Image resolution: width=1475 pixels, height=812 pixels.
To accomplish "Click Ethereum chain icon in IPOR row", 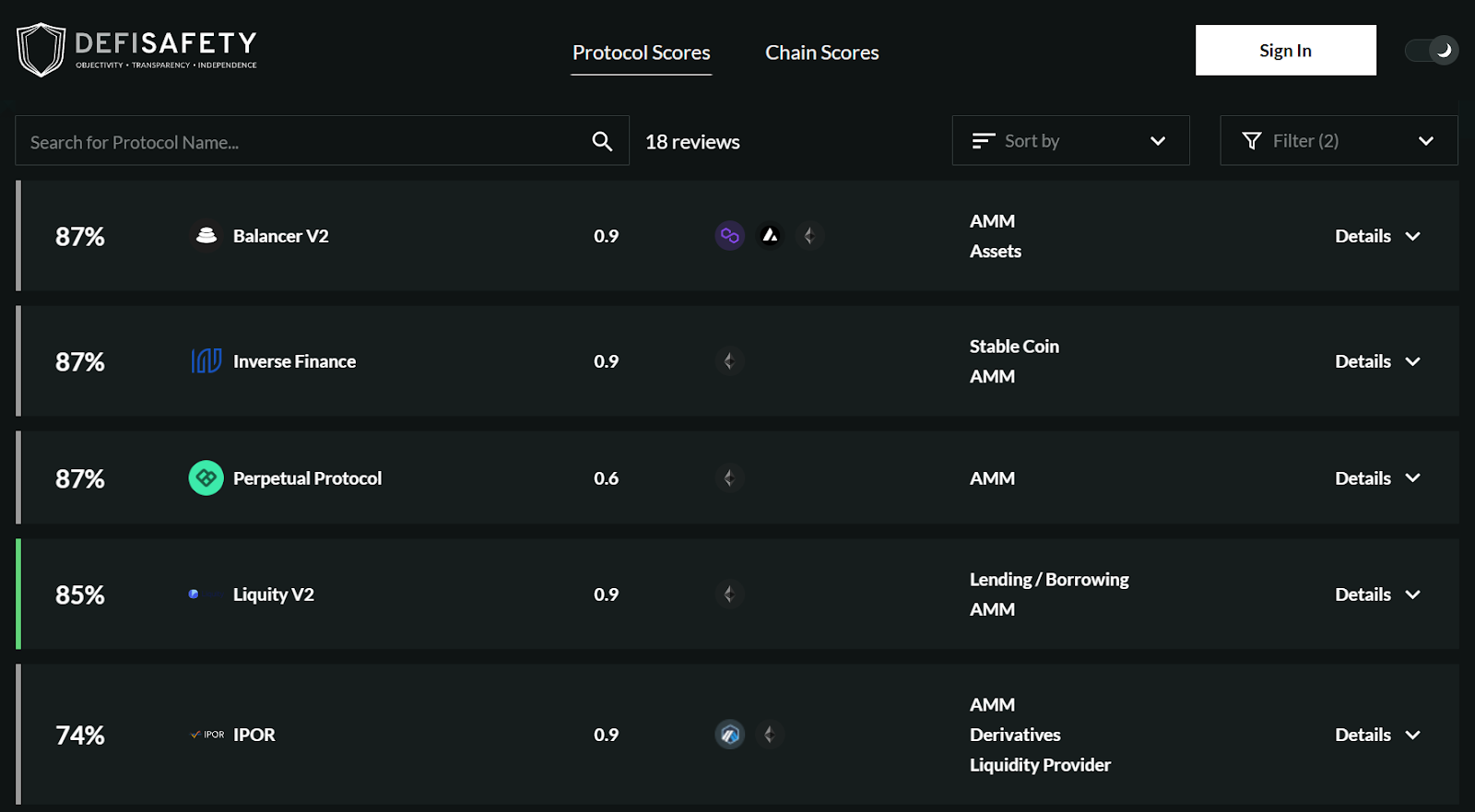I will point(770,735).
